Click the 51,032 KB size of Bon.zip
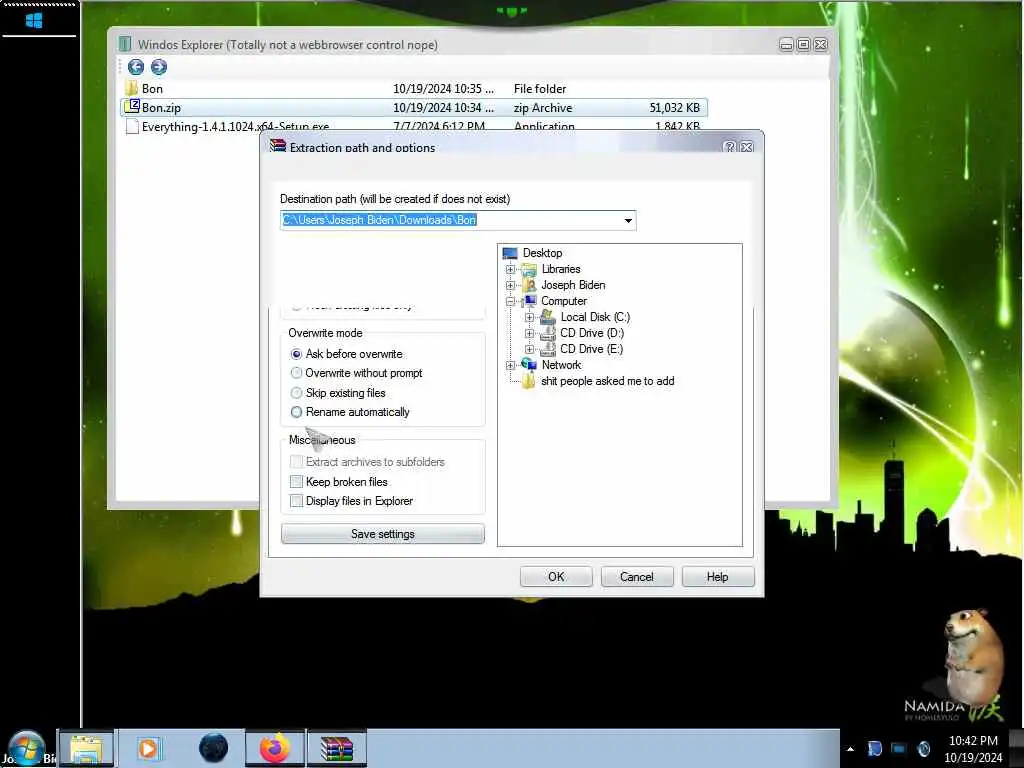Image resolution: width=1024 pixels, height=768 pixels. point(675,108)
